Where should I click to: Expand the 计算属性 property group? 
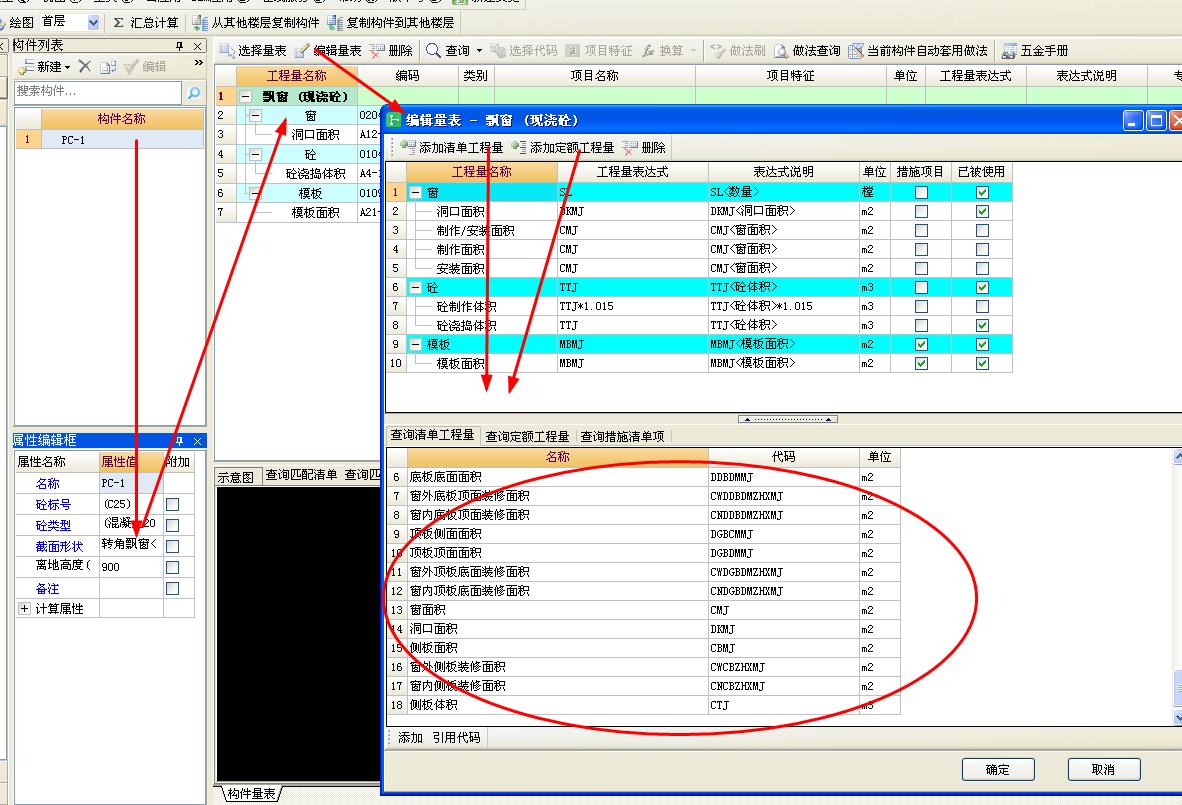click(24, 608)
